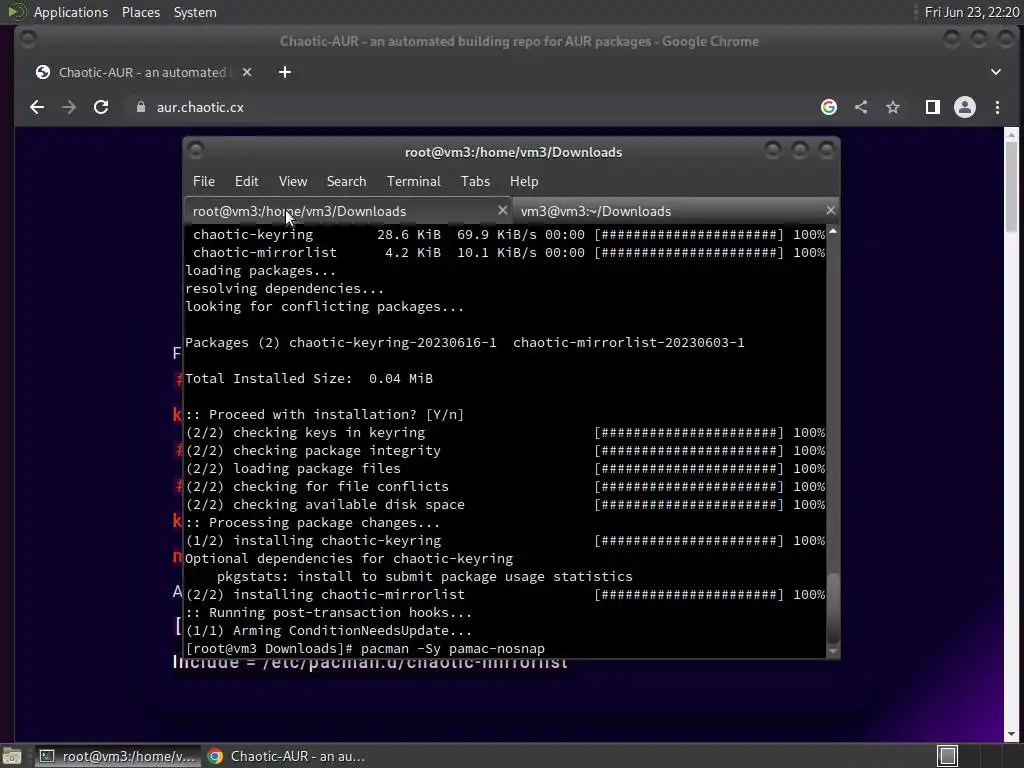Click the browser page scrollbar thumb

tap(1011, 186)
